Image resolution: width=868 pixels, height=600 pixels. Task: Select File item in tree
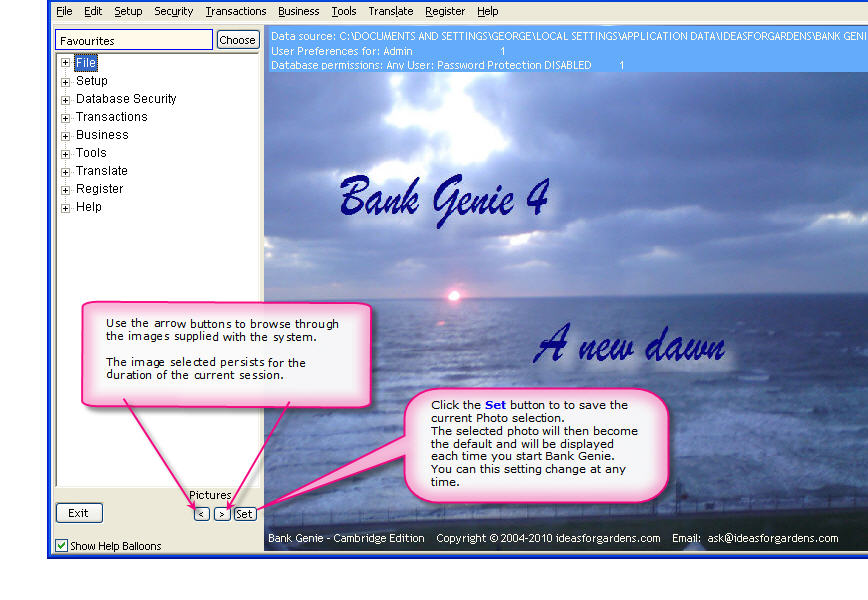coord(86,63)
